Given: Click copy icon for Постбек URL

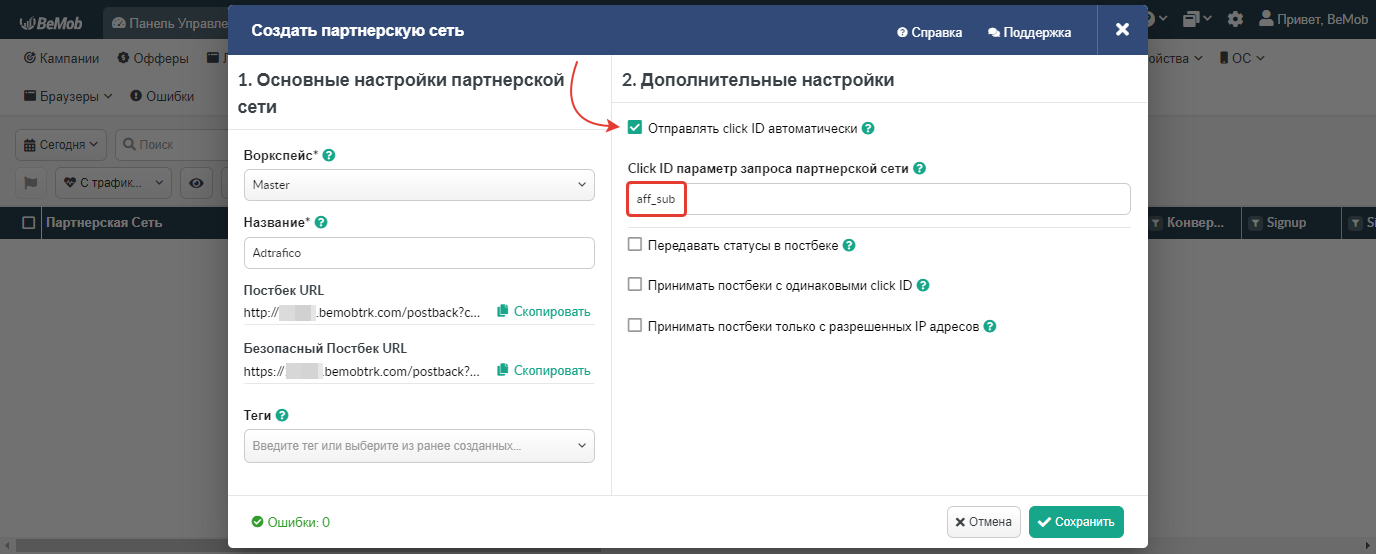Looking at the screenshot, I should 503,311.
